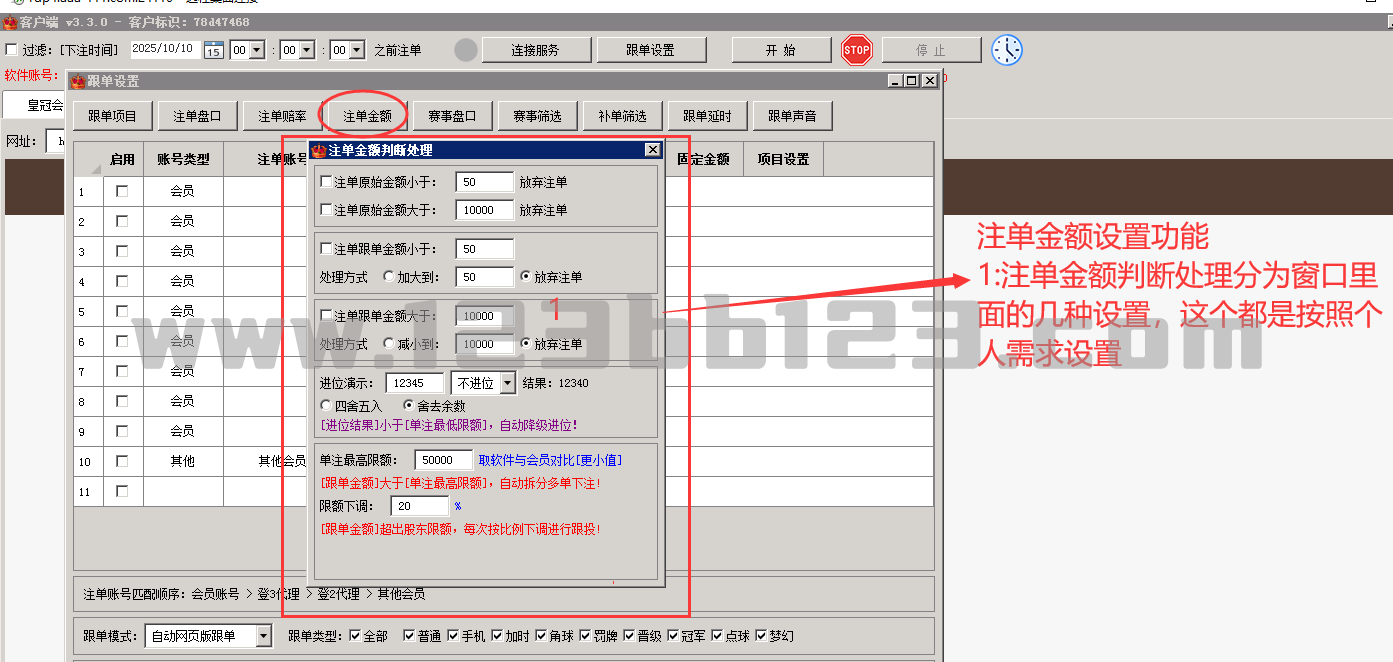Minimize the 跟单设置 window

click(895, 81)
